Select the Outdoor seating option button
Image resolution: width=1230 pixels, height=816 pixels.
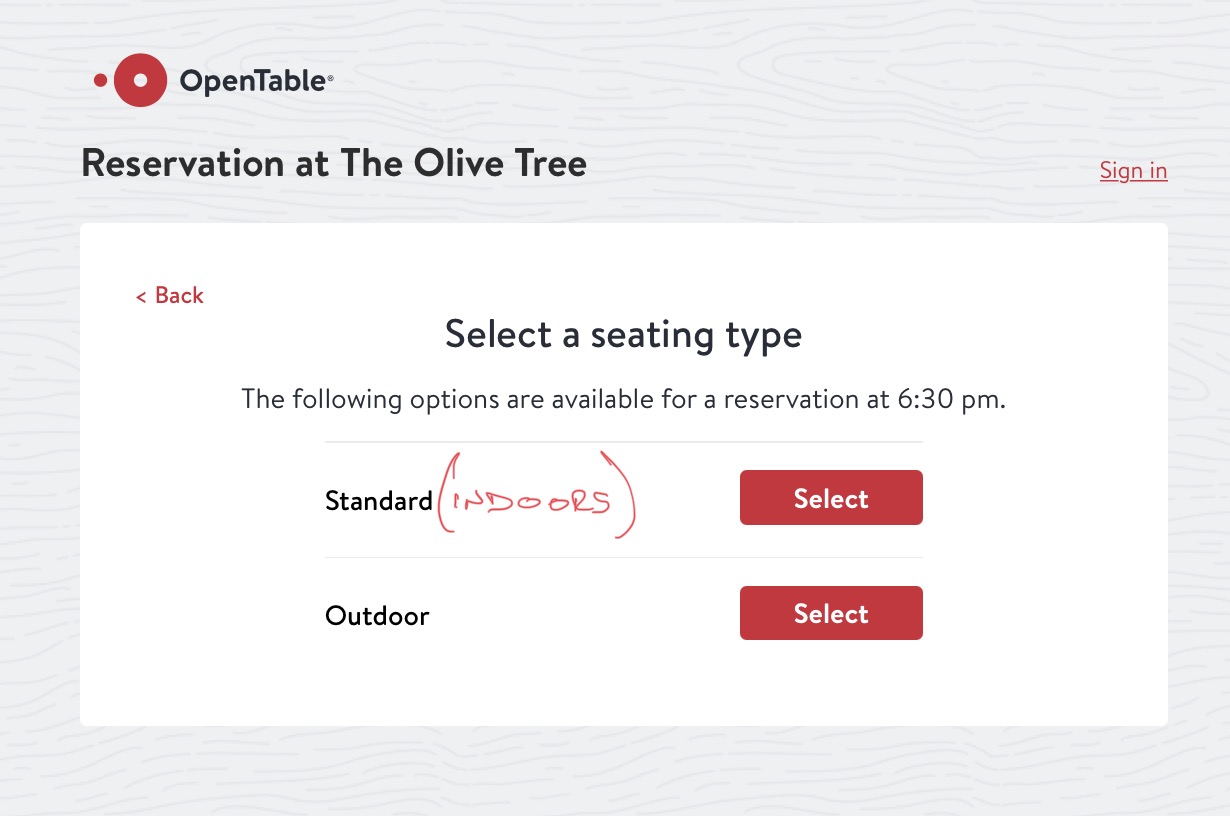point(831,613)
